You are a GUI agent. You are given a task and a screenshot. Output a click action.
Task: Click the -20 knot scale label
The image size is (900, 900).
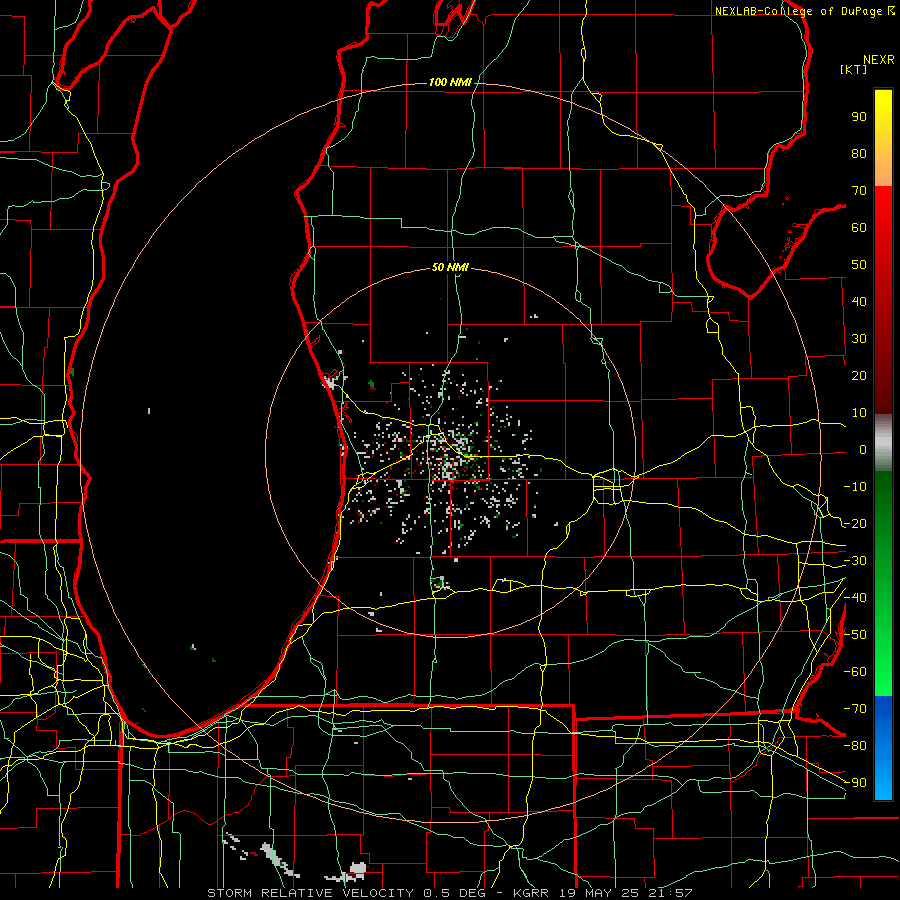pyautogui.click(x=855, y=523)
